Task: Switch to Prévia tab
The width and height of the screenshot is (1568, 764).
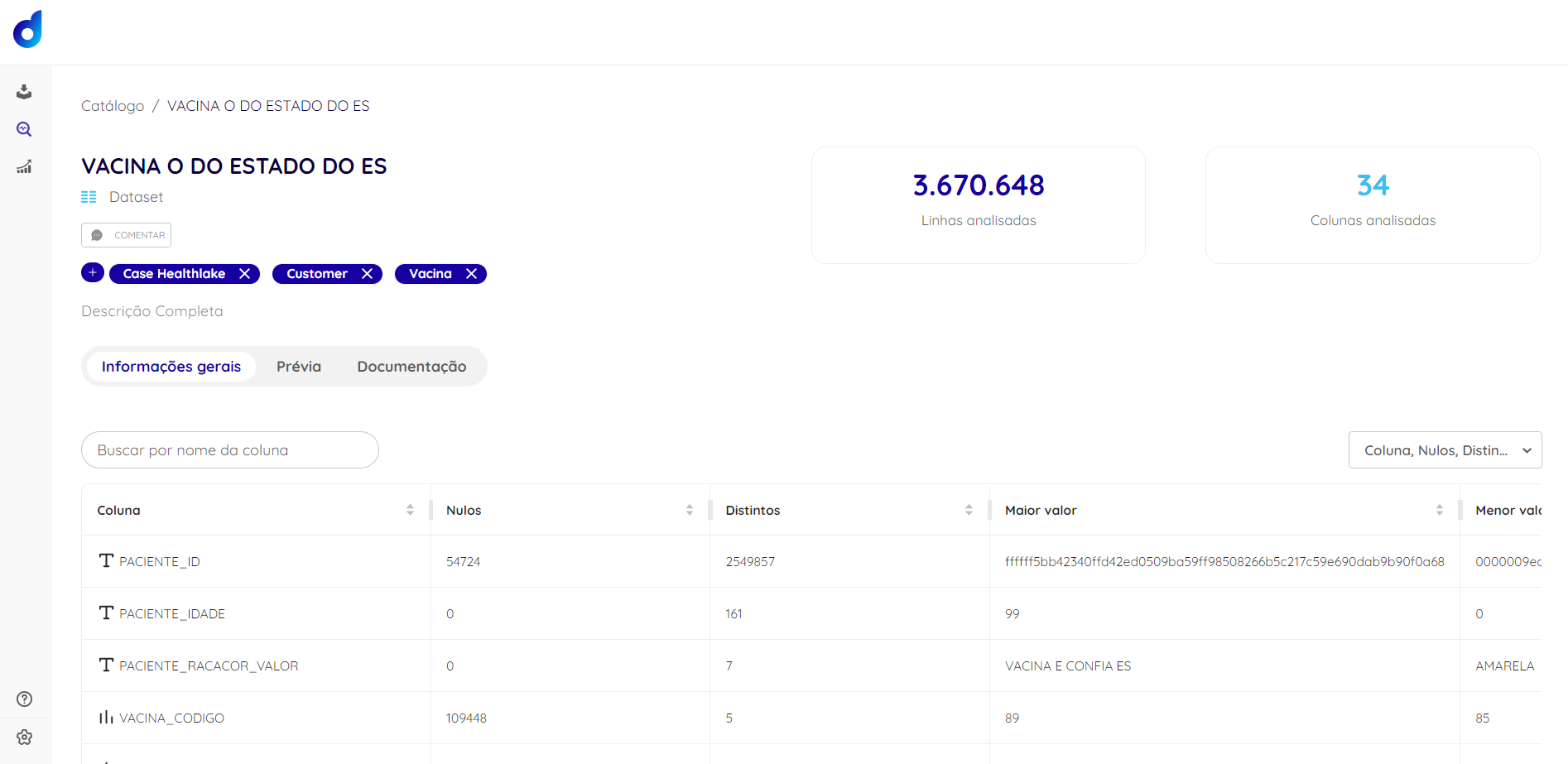Action: pos(299,367)
